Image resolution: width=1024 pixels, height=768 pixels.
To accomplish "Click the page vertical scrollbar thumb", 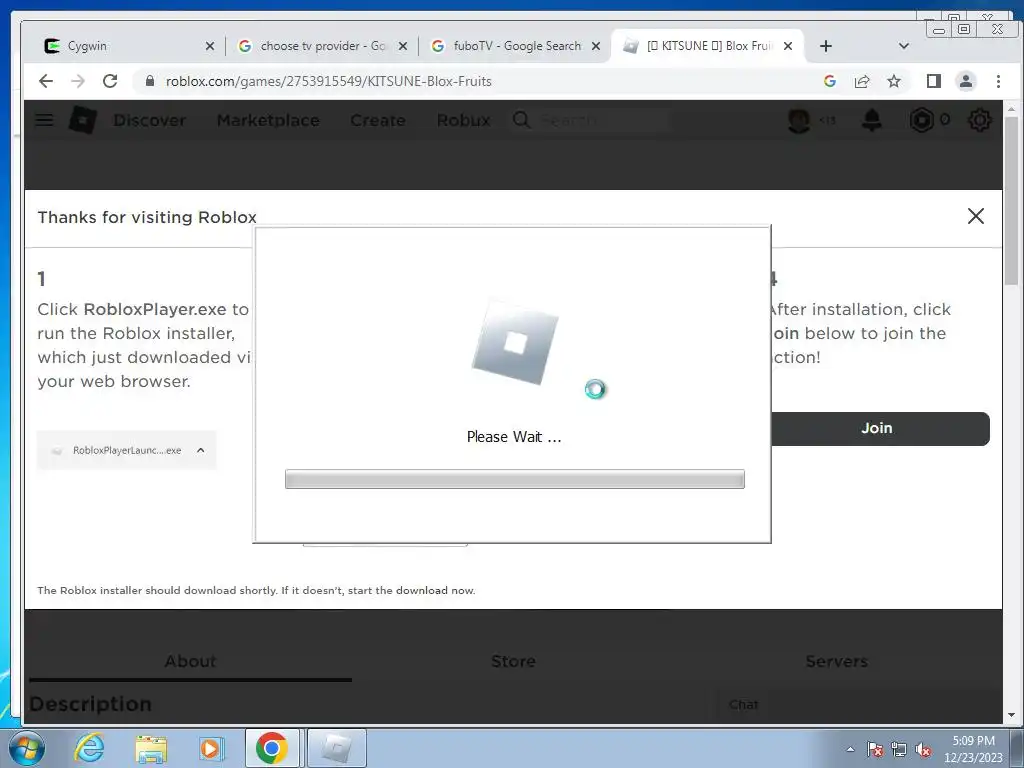I will click(x=1012, y=200).
